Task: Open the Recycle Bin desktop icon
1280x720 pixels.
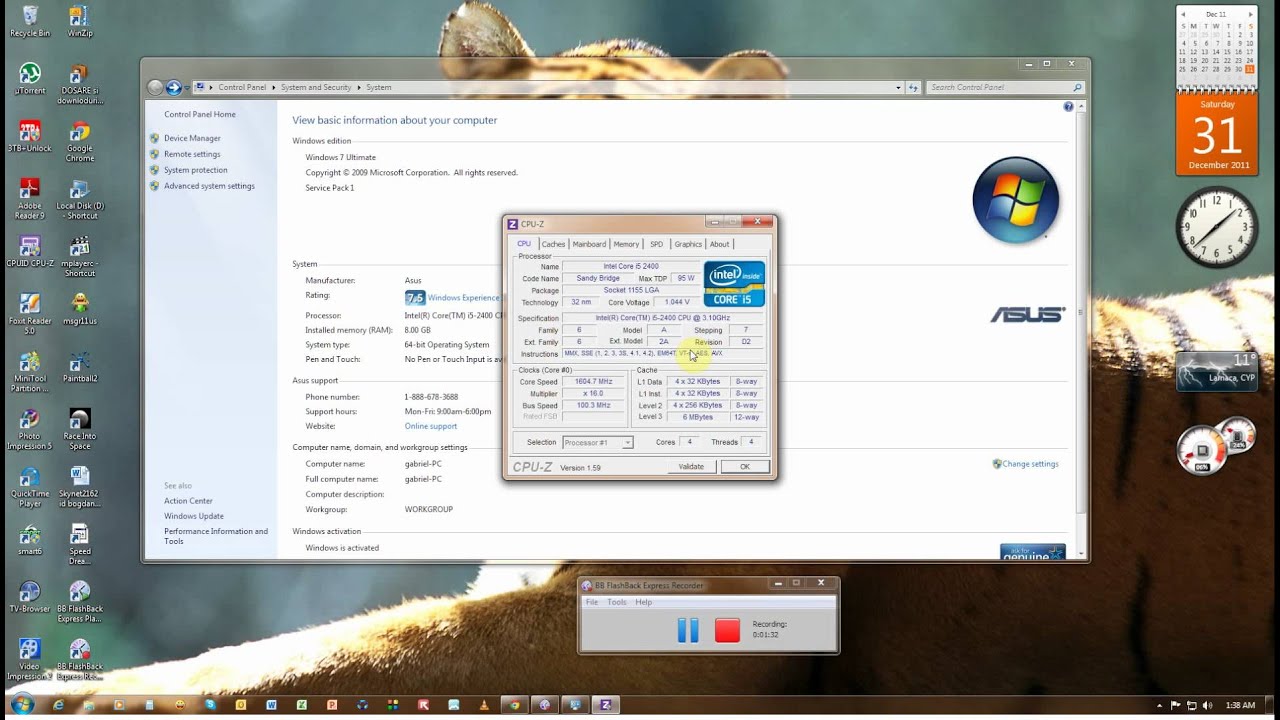Action: pyautogui.click(x=29, y=20)
